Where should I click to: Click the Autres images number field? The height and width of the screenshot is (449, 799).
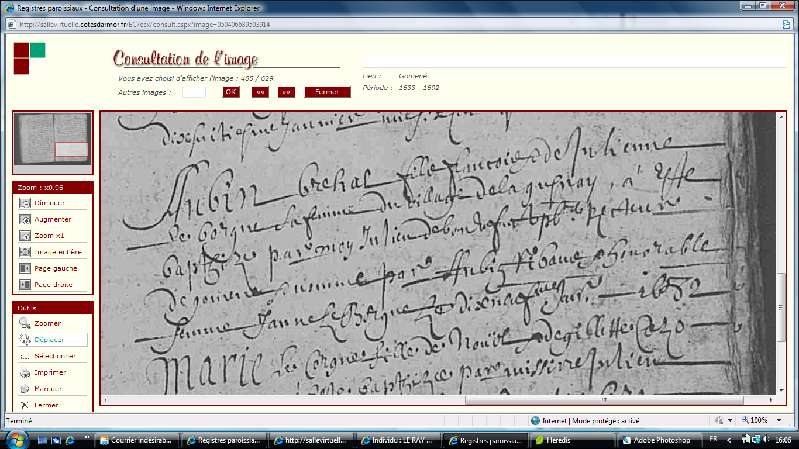(x=194, y=92)
